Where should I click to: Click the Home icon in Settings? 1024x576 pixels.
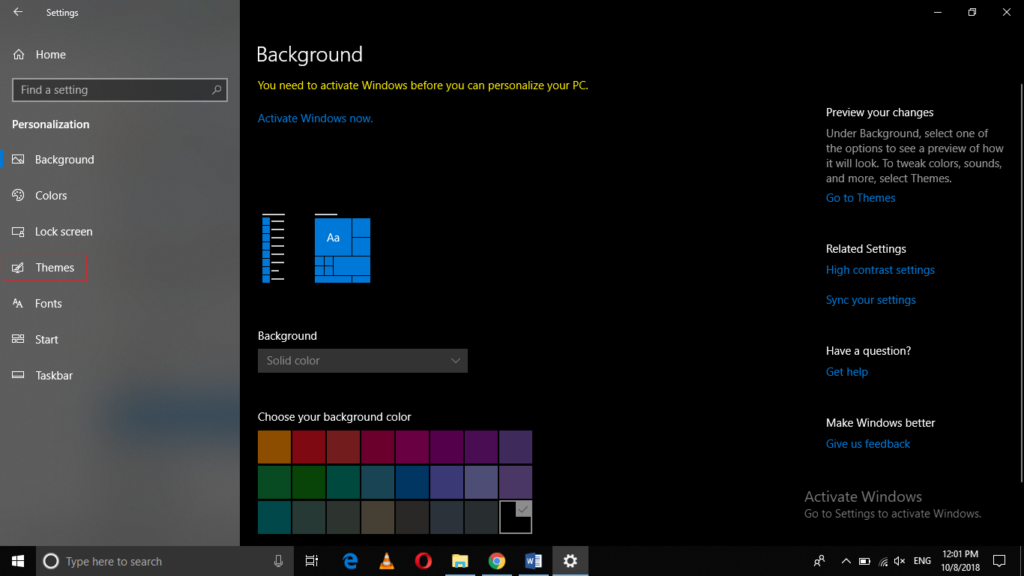tap(17, 54)
